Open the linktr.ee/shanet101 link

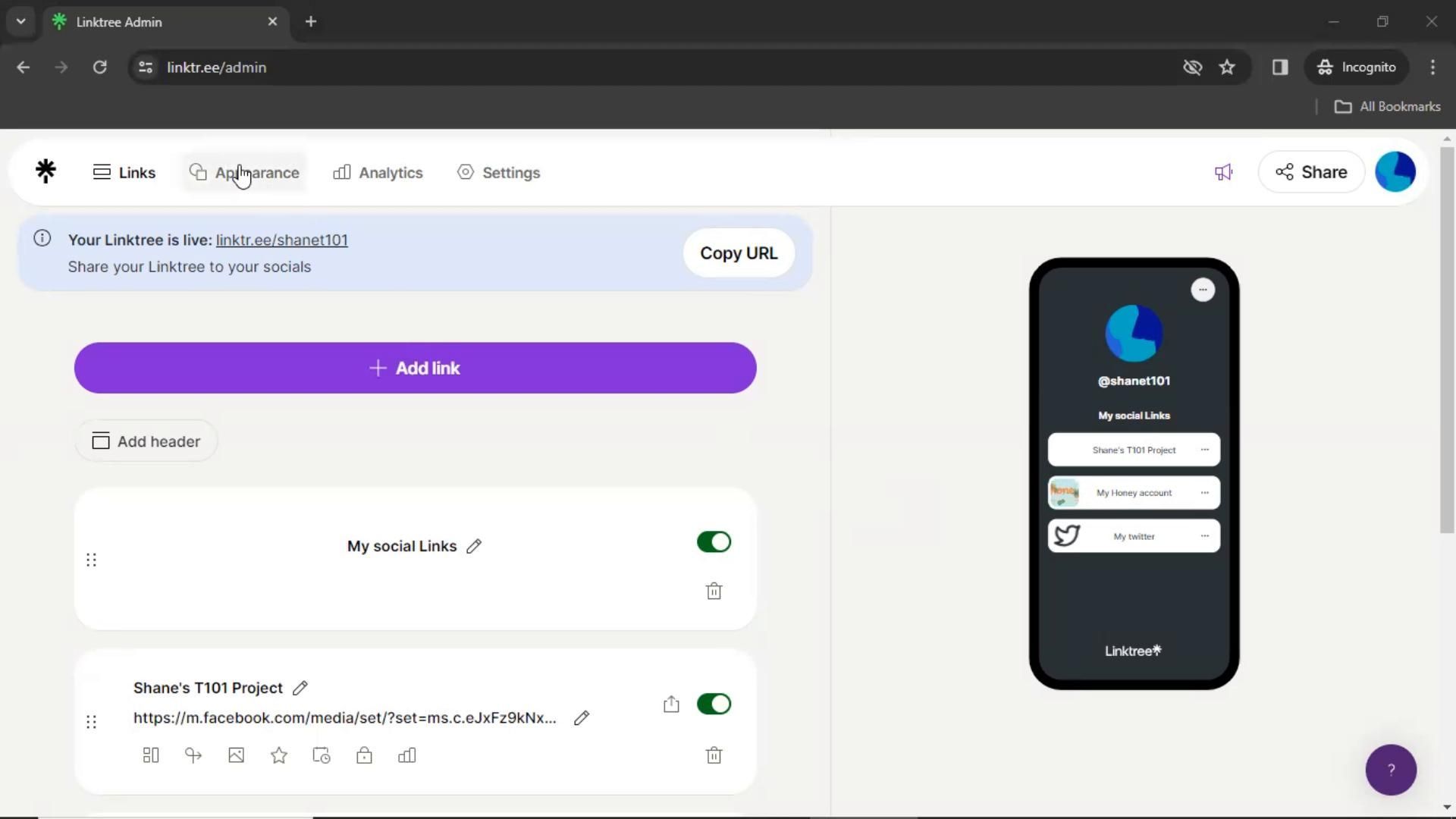tap(281, 240)
